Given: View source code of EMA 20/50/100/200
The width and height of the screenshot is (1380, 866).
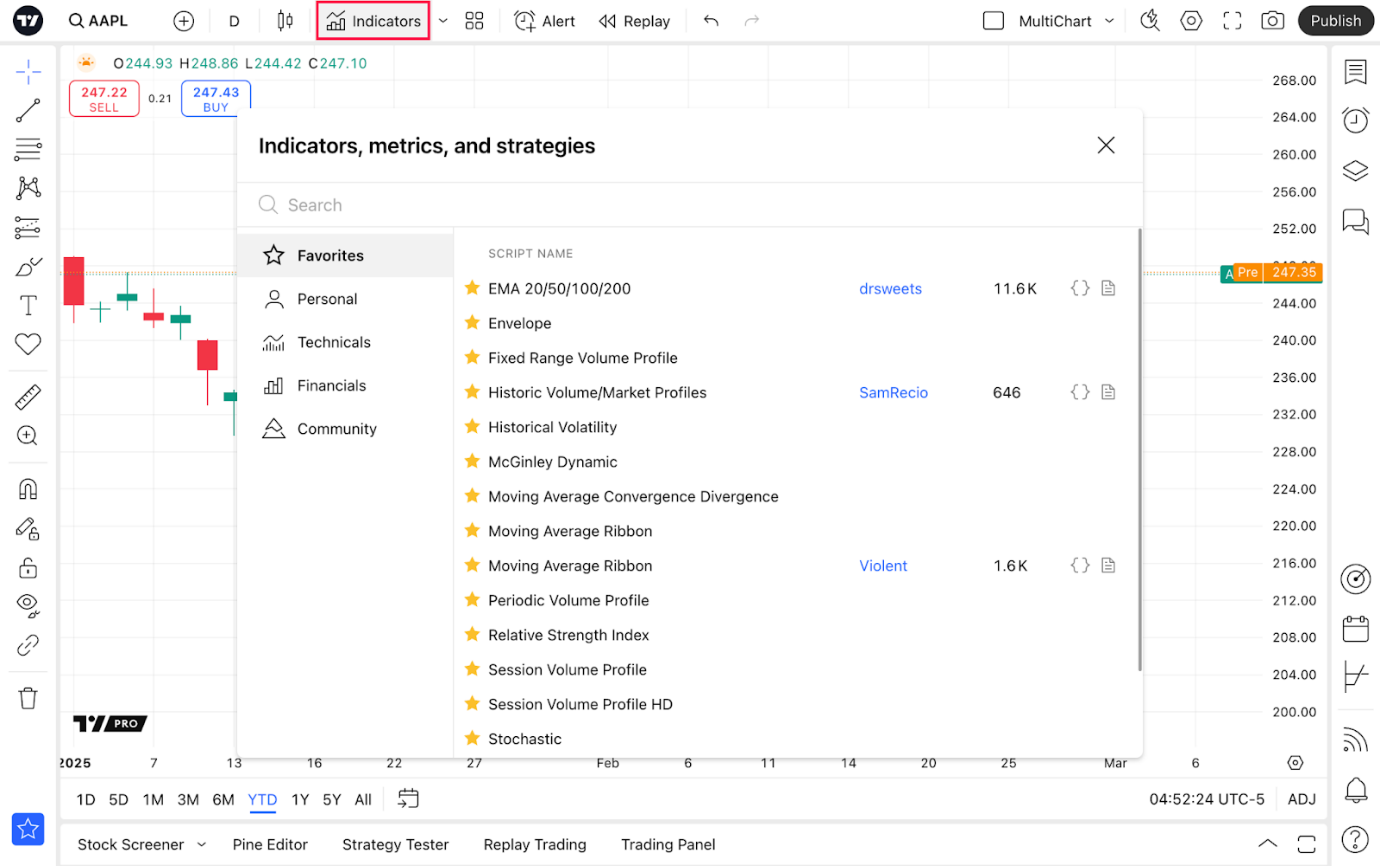Looking at the screenshot, I should (x=1080, y=289).
